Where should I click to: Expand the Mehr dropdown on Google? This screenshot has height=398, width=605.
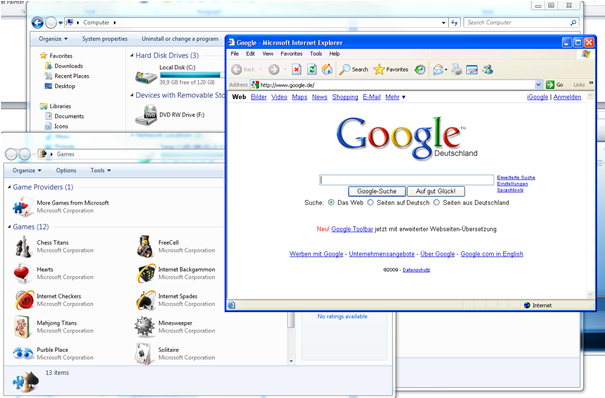click(x=404, y=97)
